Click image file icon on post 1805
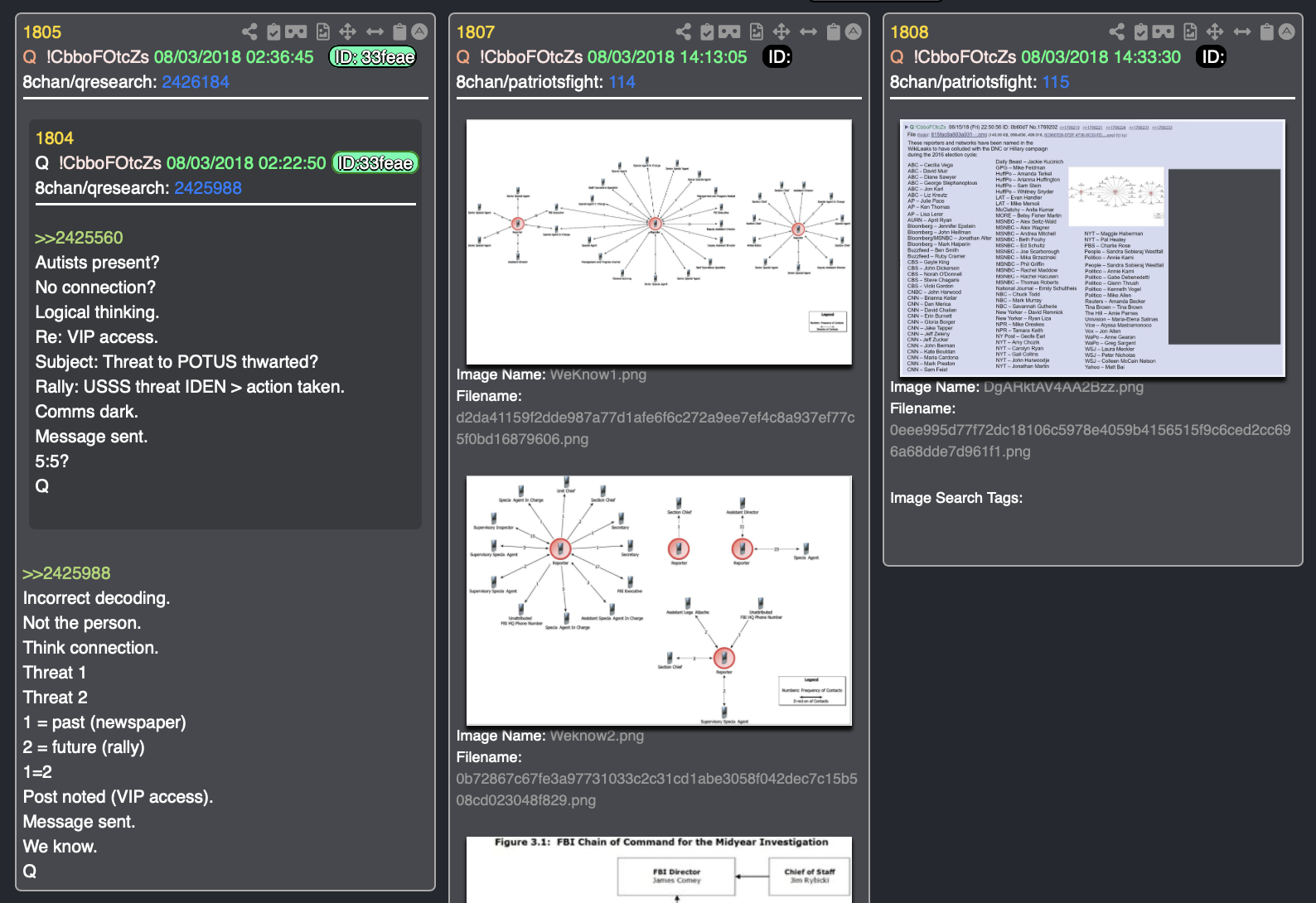1316x903 pixels. coord(323,31)
